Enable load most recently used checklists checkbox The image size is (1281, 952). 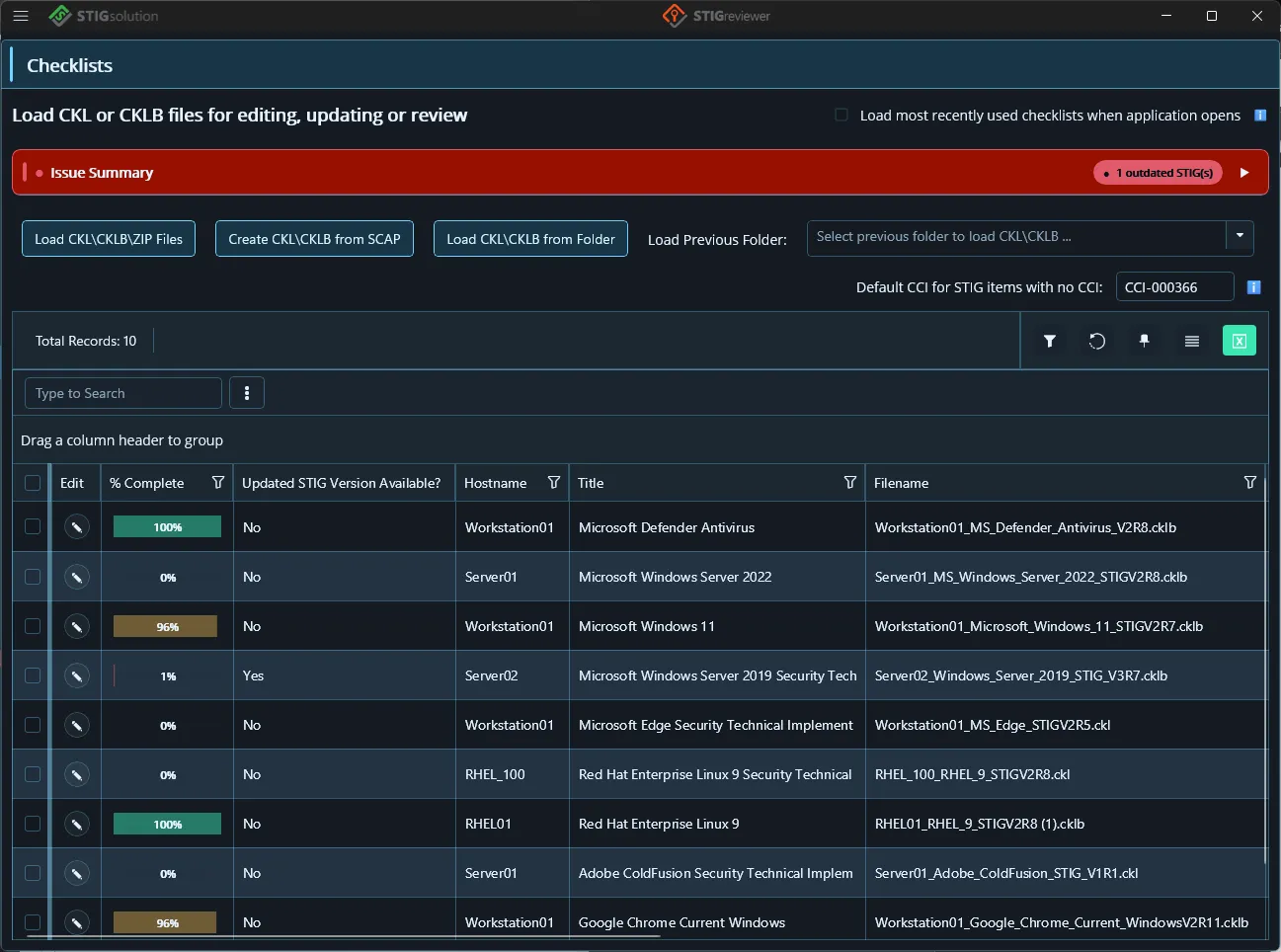841,115
